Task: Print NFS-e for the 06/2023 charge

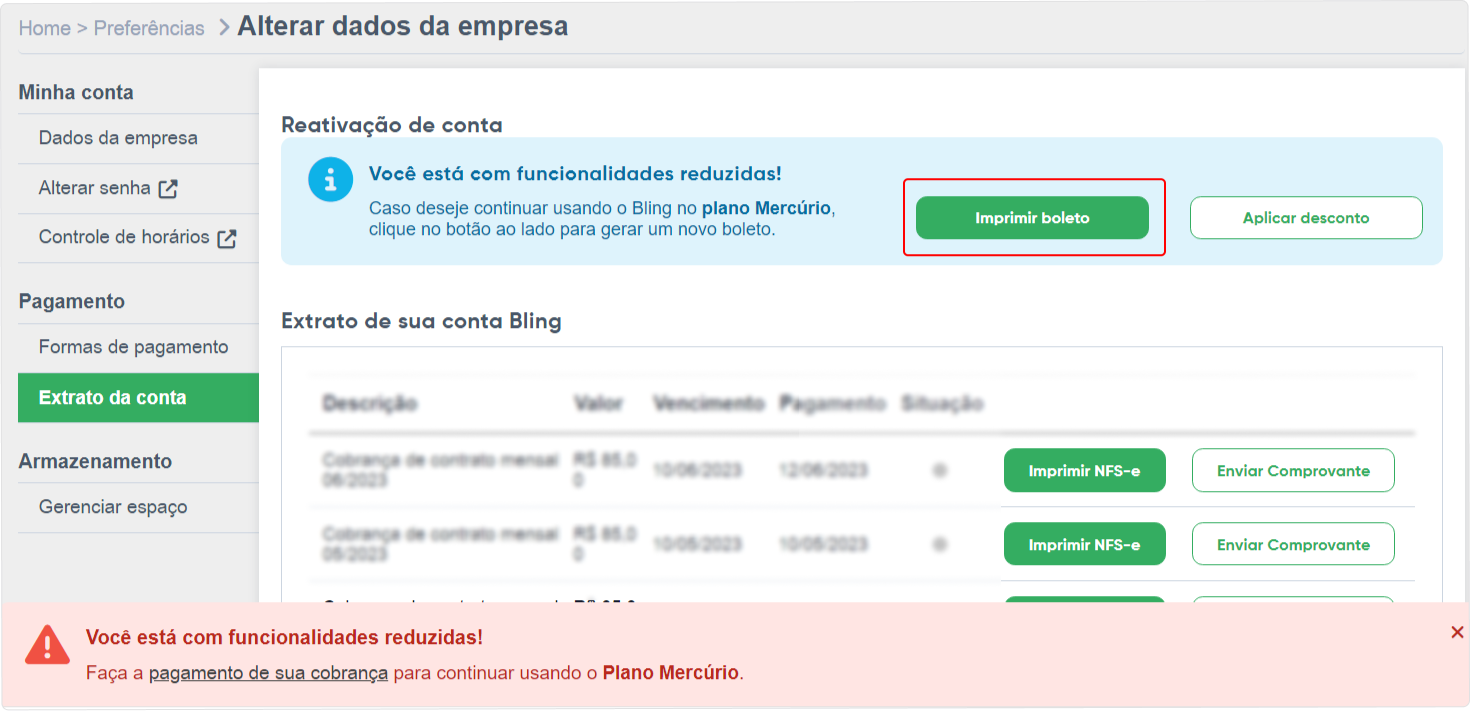Action: tap(1084, 470)
